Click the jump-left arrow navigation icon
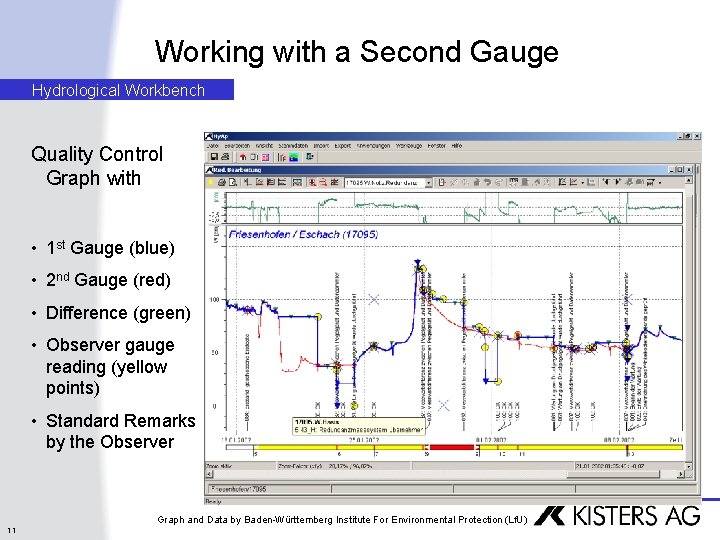720x540 pixels. pyautogui.click(x=607, y=182)
